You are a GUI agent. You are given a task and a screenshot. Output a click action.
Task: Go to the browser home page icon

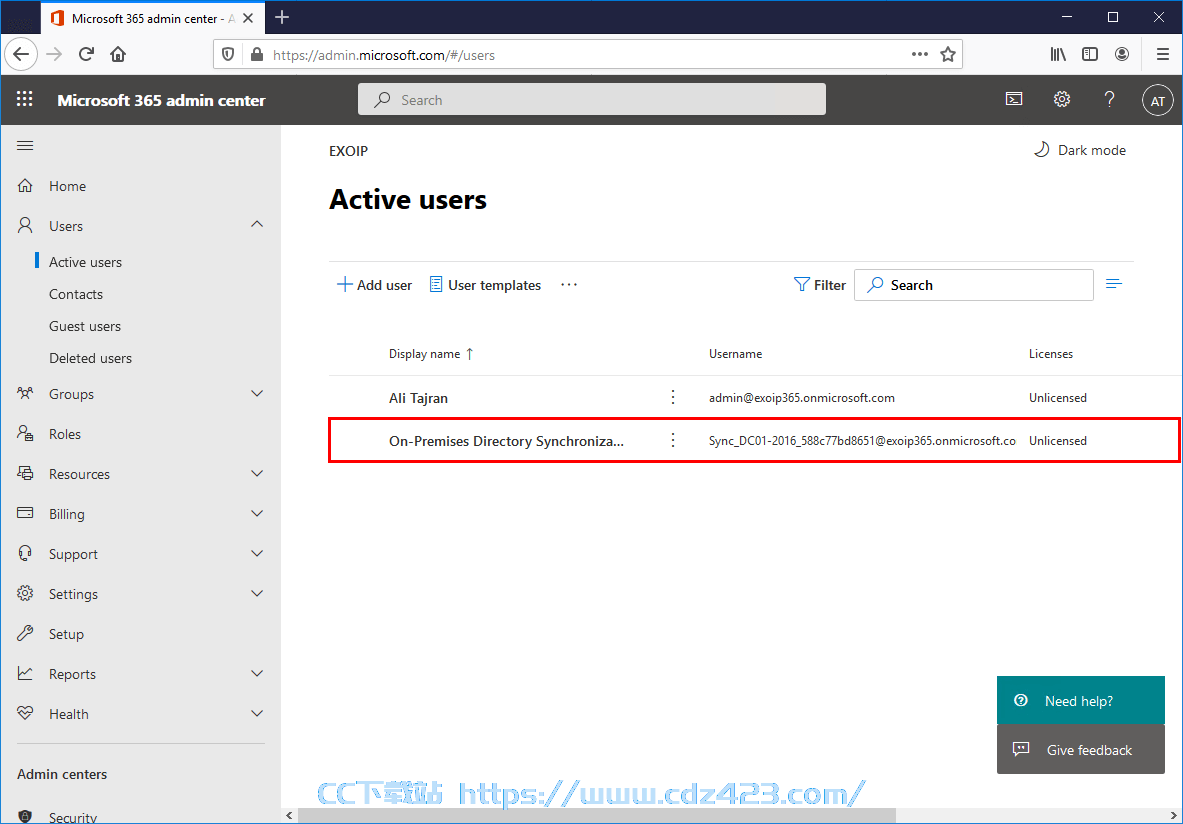pos(118,54)
